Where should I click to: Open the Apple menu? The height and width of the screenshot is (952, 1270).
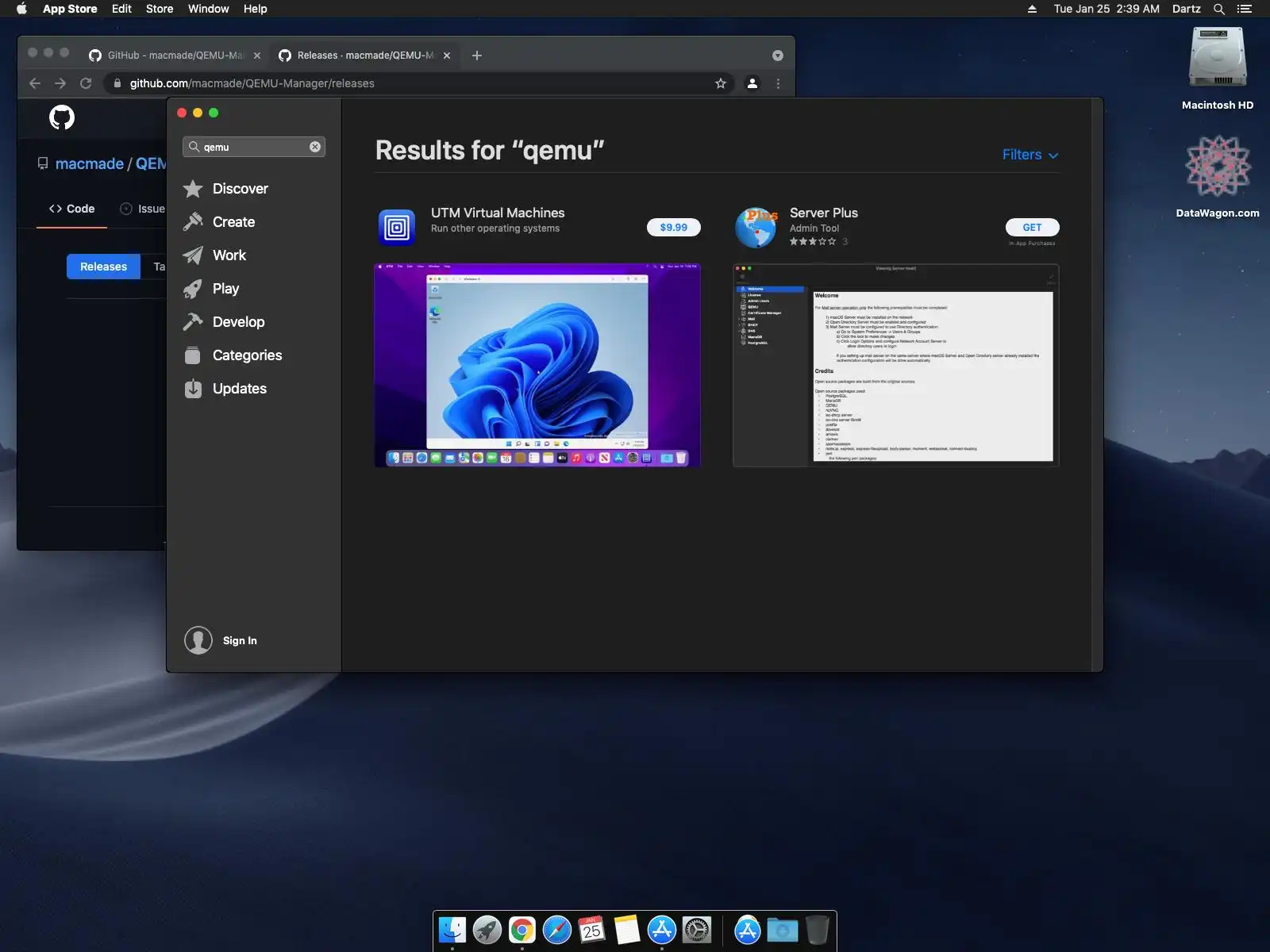point(21,9)
